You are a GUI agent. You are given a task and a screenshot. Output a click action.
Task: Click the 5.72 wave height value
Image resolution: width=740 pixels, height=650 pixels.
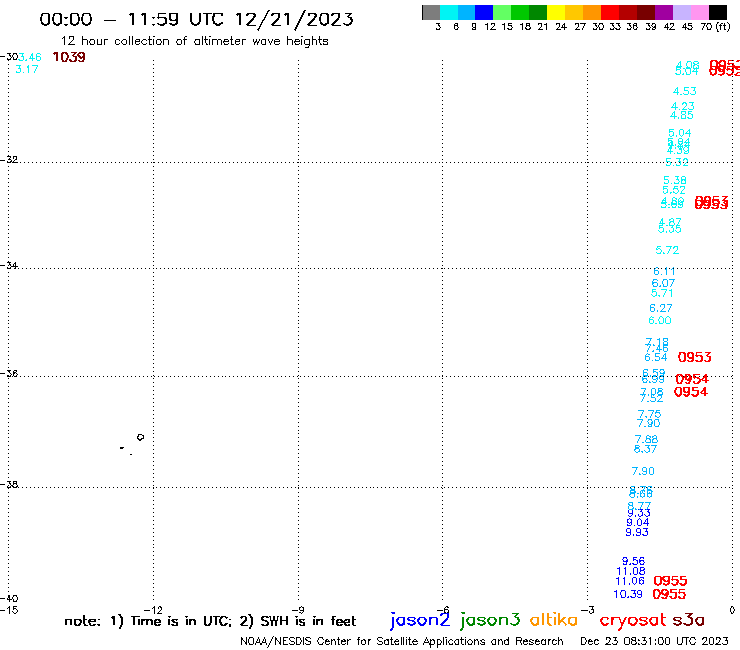(x=667, y=250)
